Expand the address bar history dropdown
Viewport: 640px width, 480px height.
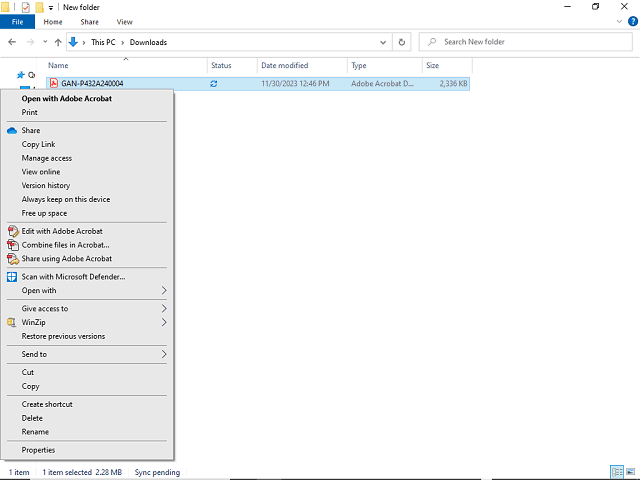(383, 42)
